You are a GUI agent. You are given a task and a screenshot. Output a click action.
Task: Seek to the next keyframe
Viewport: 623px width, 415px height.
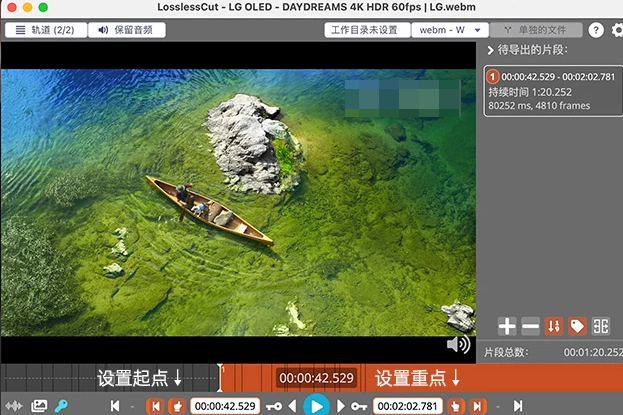pos(359,406)
